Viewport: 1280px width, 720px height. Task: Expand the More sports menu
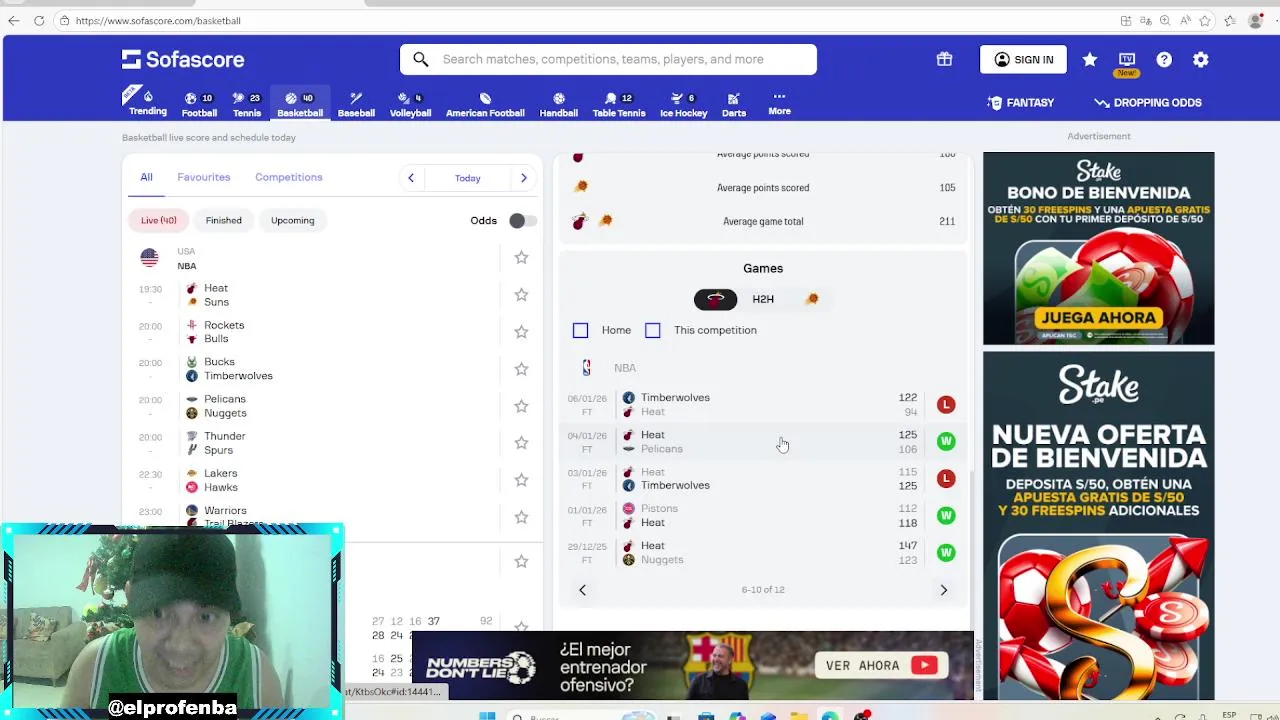(779, 103)
